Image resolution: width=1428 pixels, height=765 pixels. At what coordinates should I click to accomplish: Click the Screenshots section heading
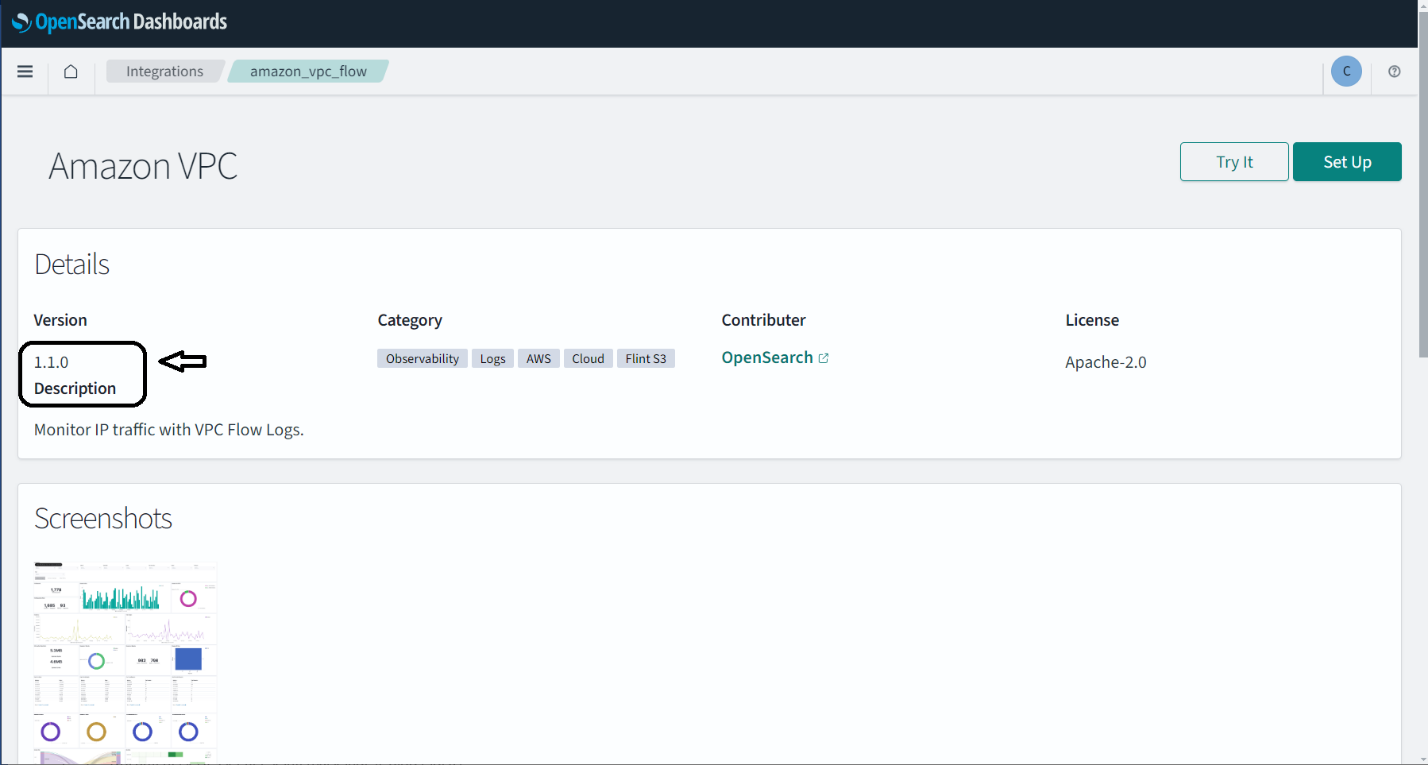click(x=103, y=518)
